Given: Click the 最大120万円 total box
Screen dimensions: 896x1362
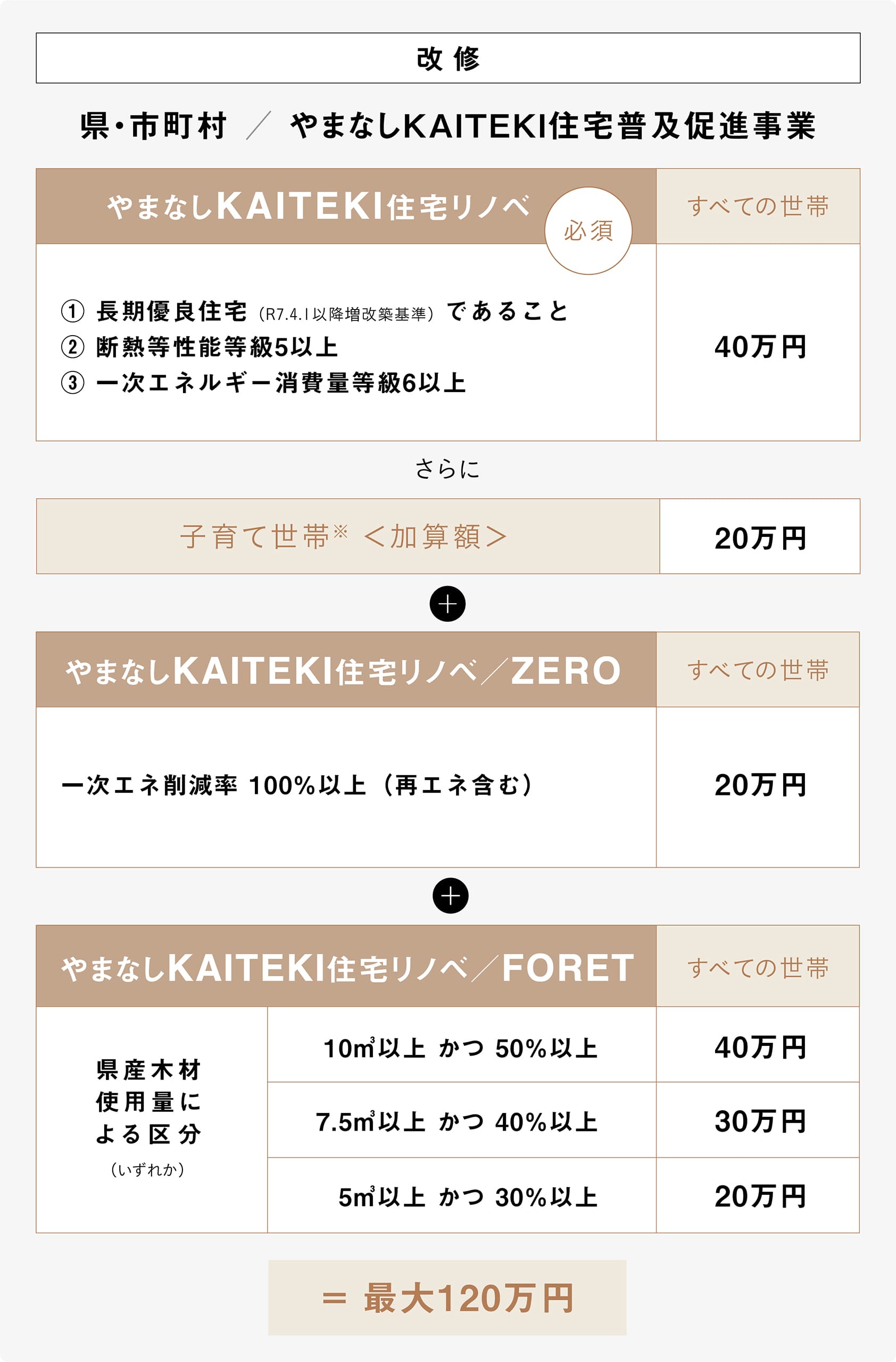Looking at the screenshot, I should point(447,1297).
